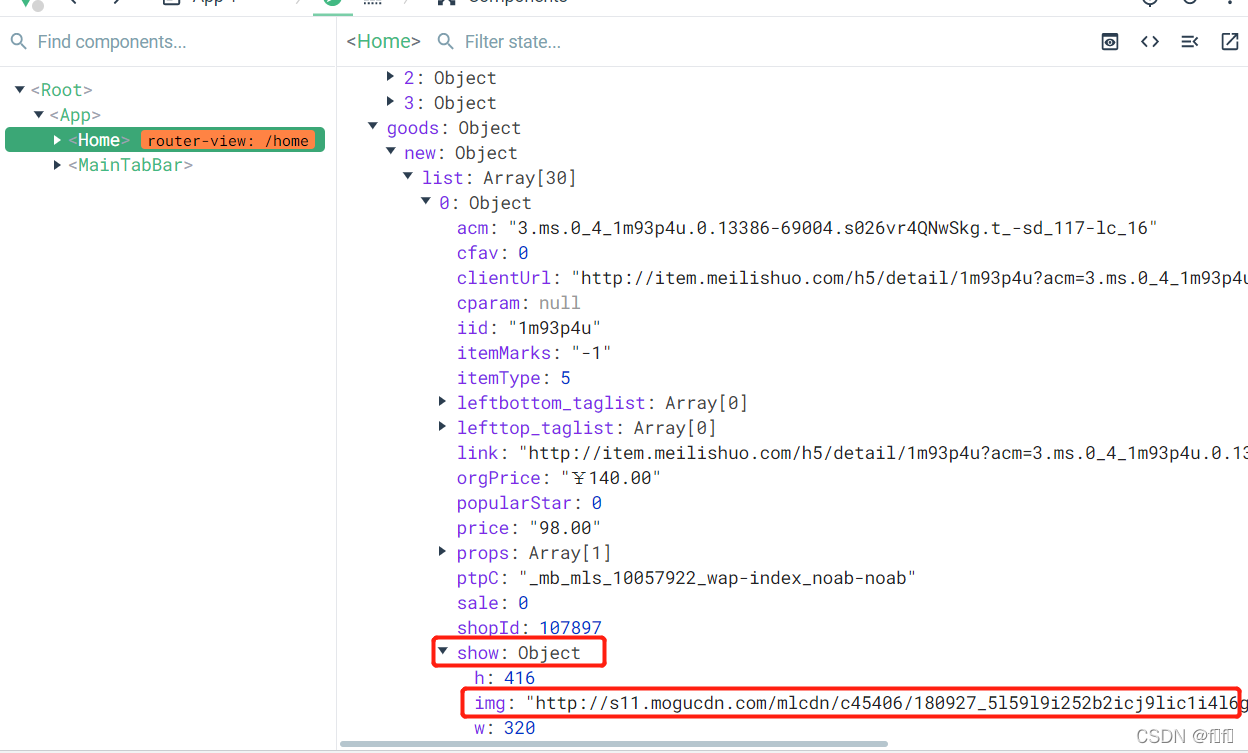1248x753 pixels.
Task: Select the MainTabBar component in tree
Action: 130,165
